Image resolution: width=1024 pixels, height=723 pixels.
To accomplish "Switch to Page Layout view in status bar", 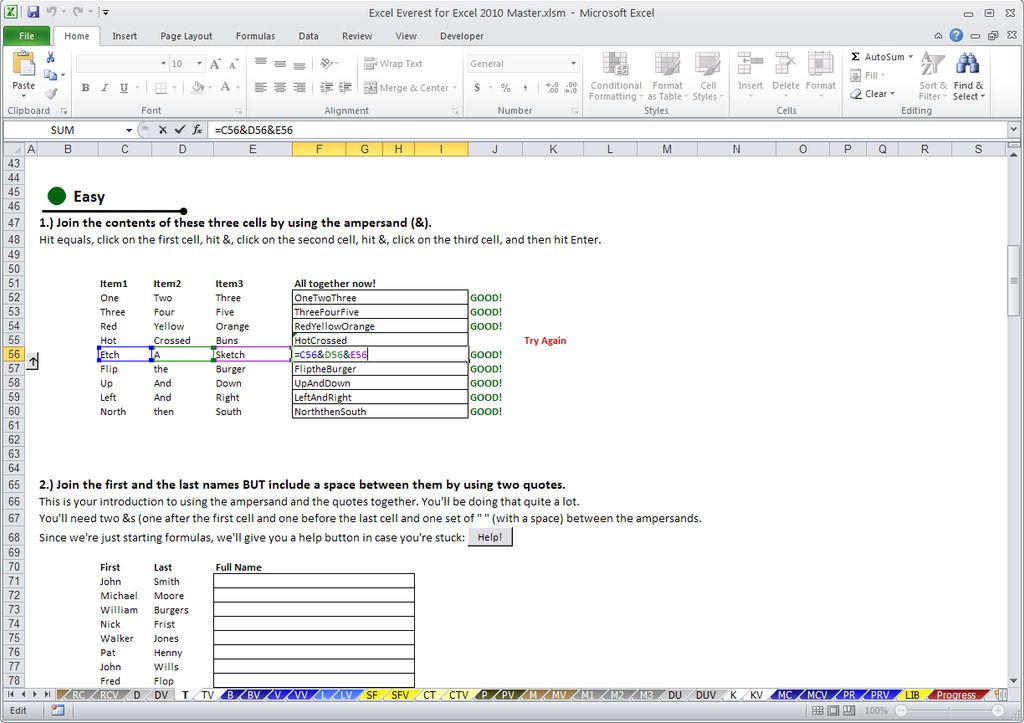I will pyautogui.click(x=833, y=711).
